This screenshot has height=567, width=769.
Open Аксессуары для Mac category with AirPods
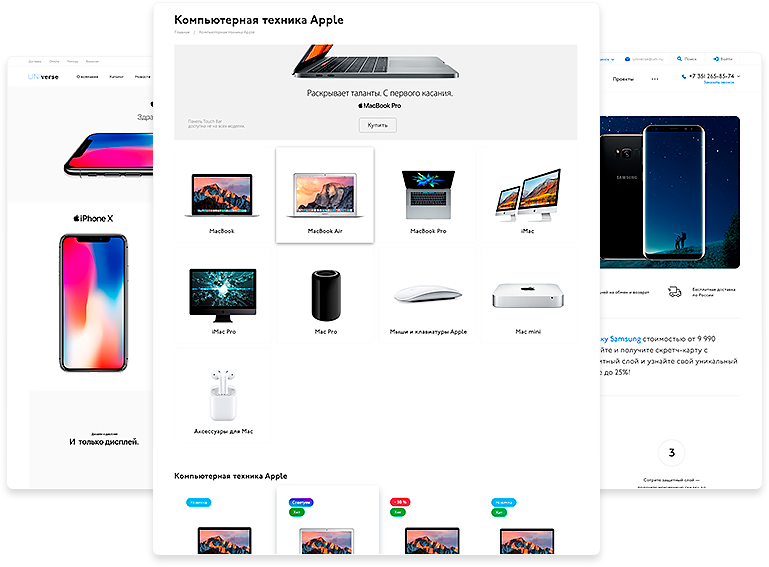pyautogui.click(x=223, y=396)
